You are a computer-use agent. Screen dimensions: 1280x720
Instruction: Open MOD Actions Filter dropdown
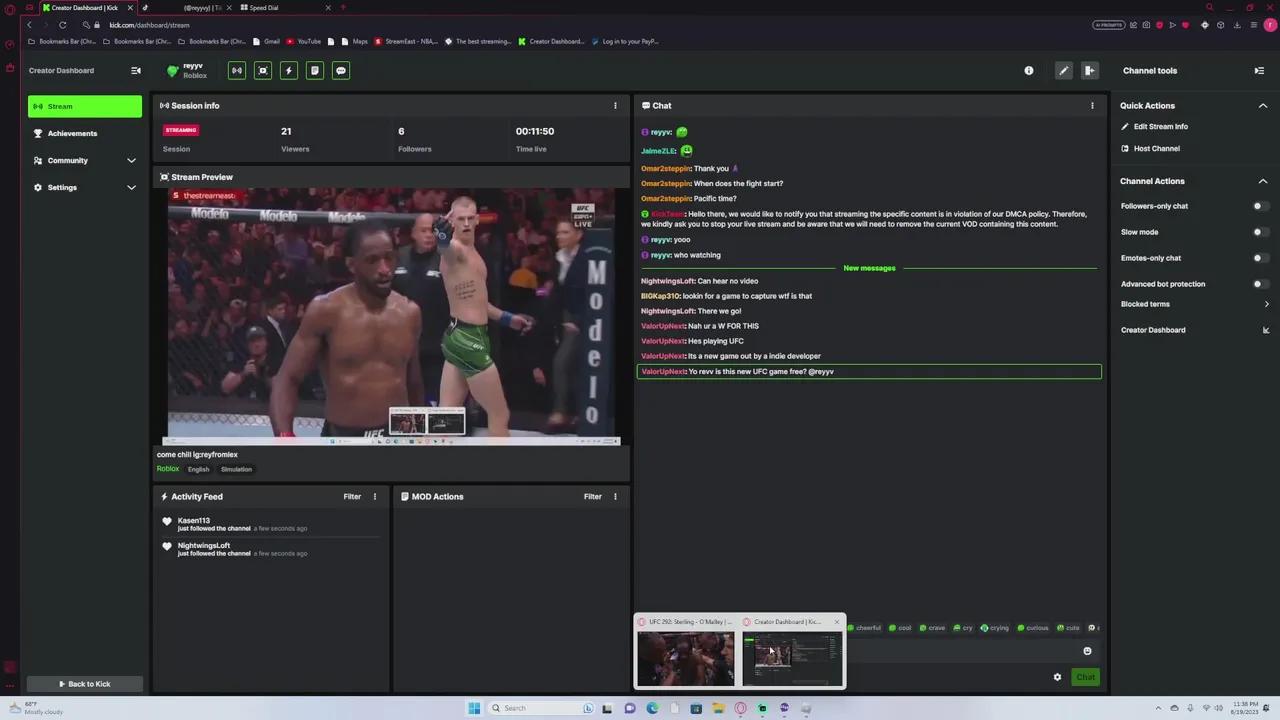[x=593, y=496]
